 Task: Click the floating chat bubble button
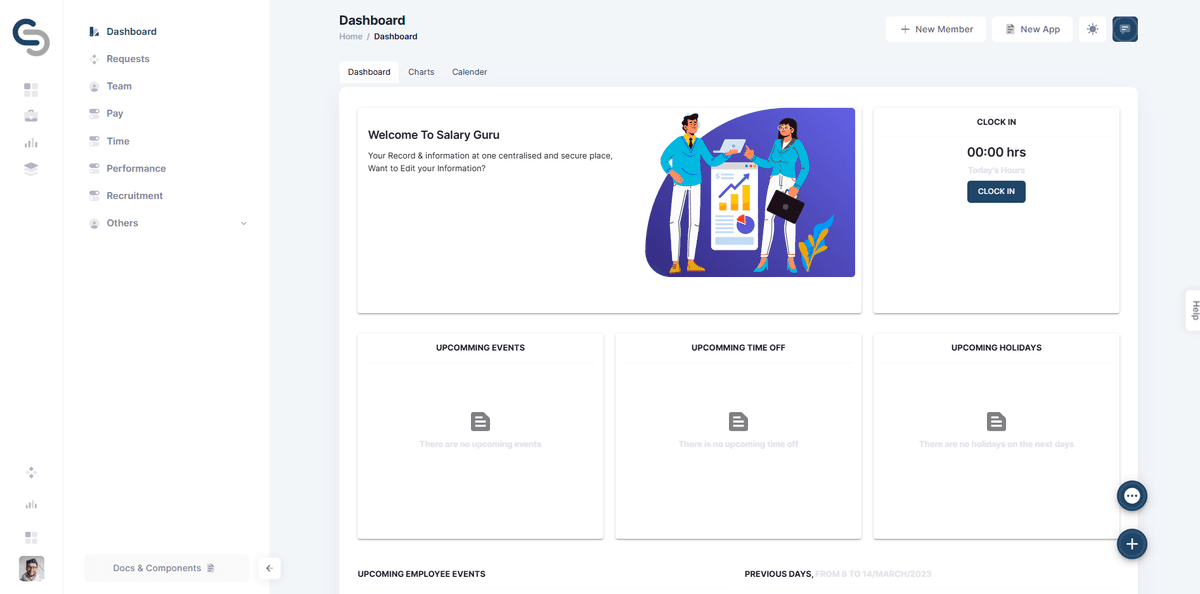coord(1132,495)
